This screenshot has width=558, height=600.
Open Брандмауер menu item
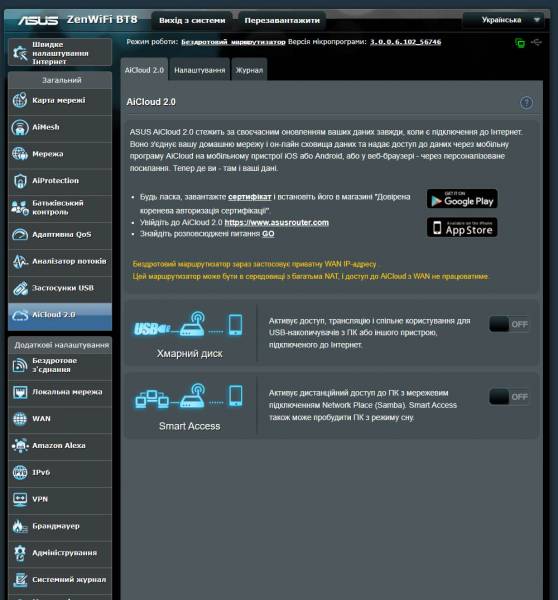(x=60, y=526)
